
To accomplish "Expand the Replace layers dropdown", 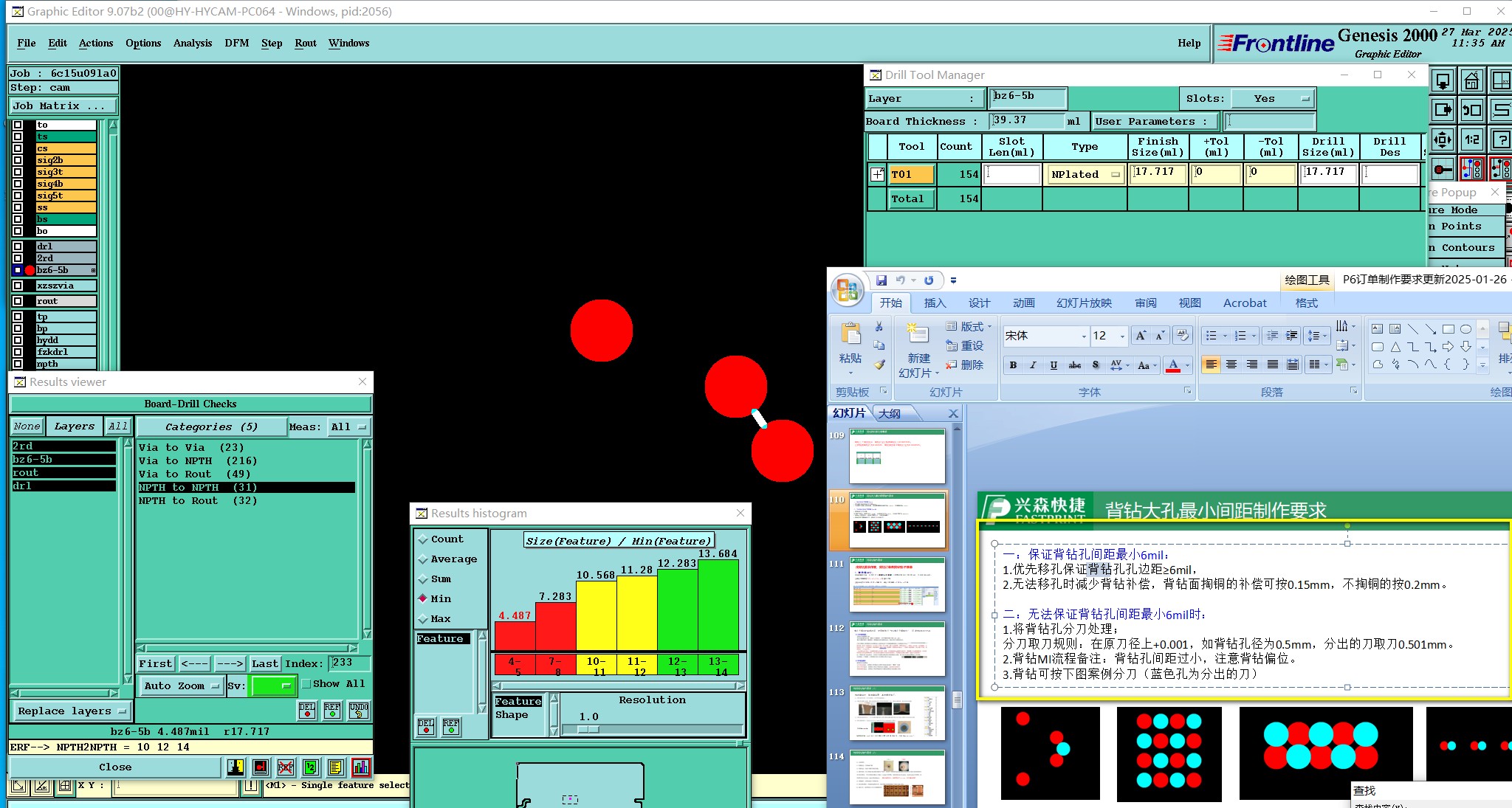I will point(72,711).
